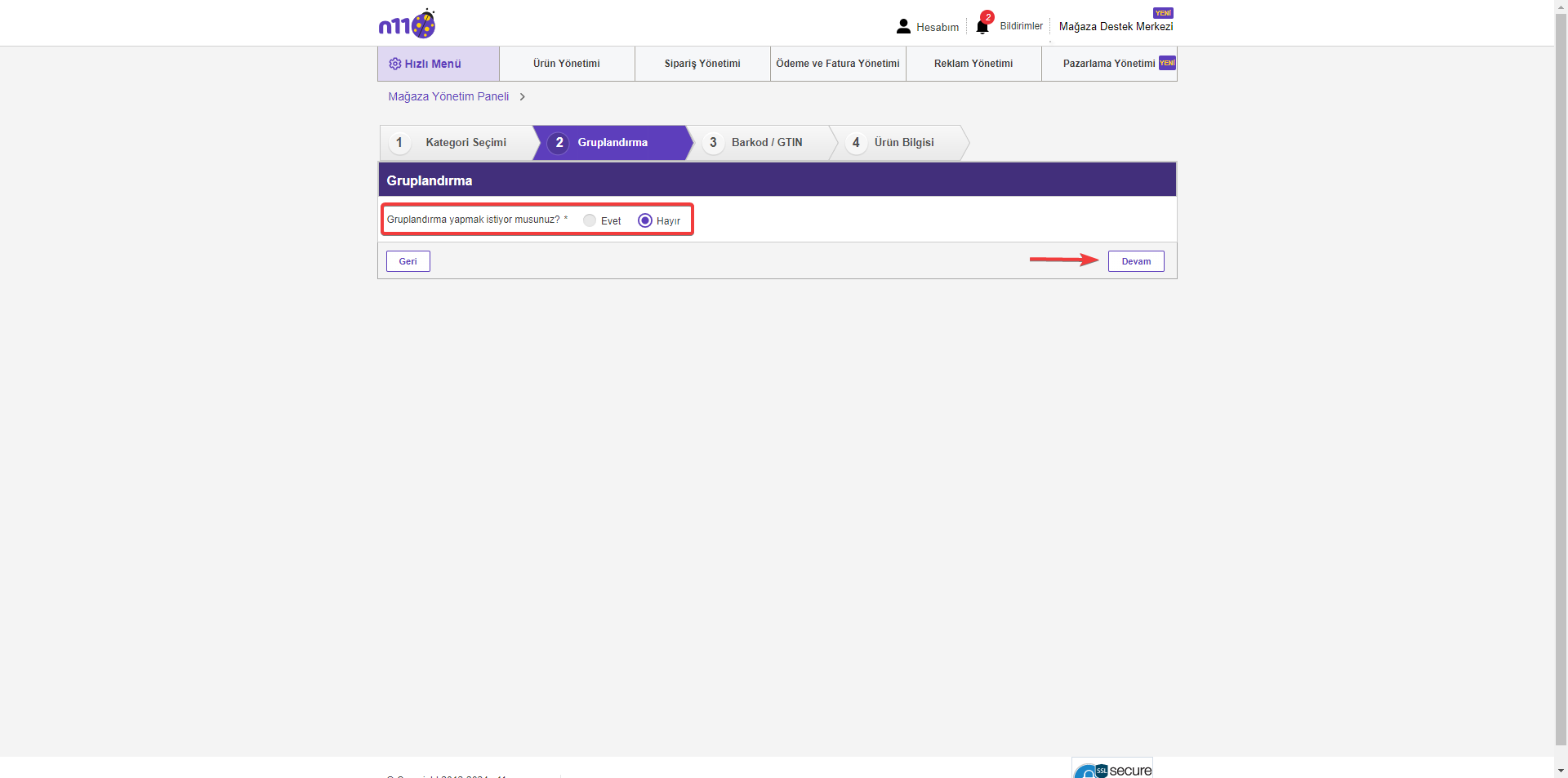Image resolution: width=1568 pixels, height=778 pixels.
Task: Open the Sipariş Yönetimi menu
Action: [x=702, y=64]
